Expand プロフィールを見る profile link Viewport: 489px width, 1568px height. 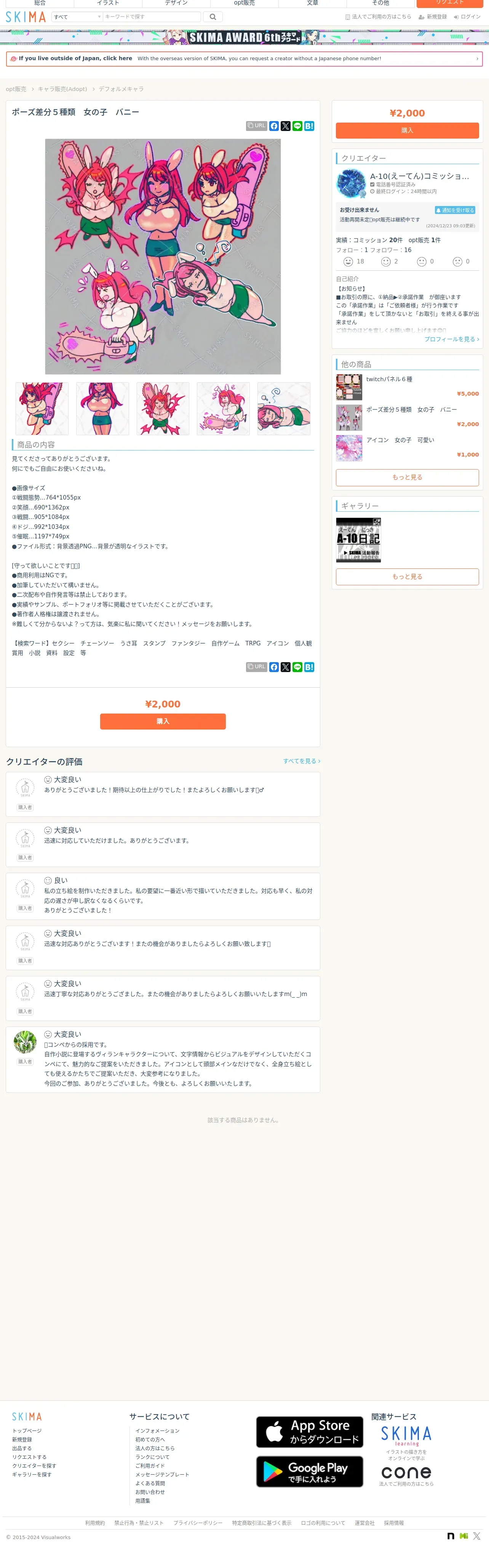(x=452, y=339)
